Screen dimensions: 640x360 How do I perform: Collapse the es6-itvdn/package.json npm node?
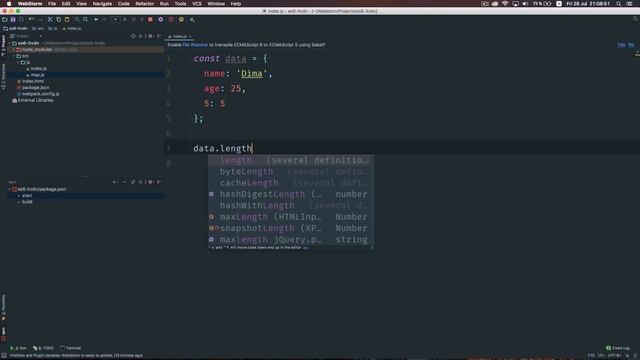coord(9,189)
